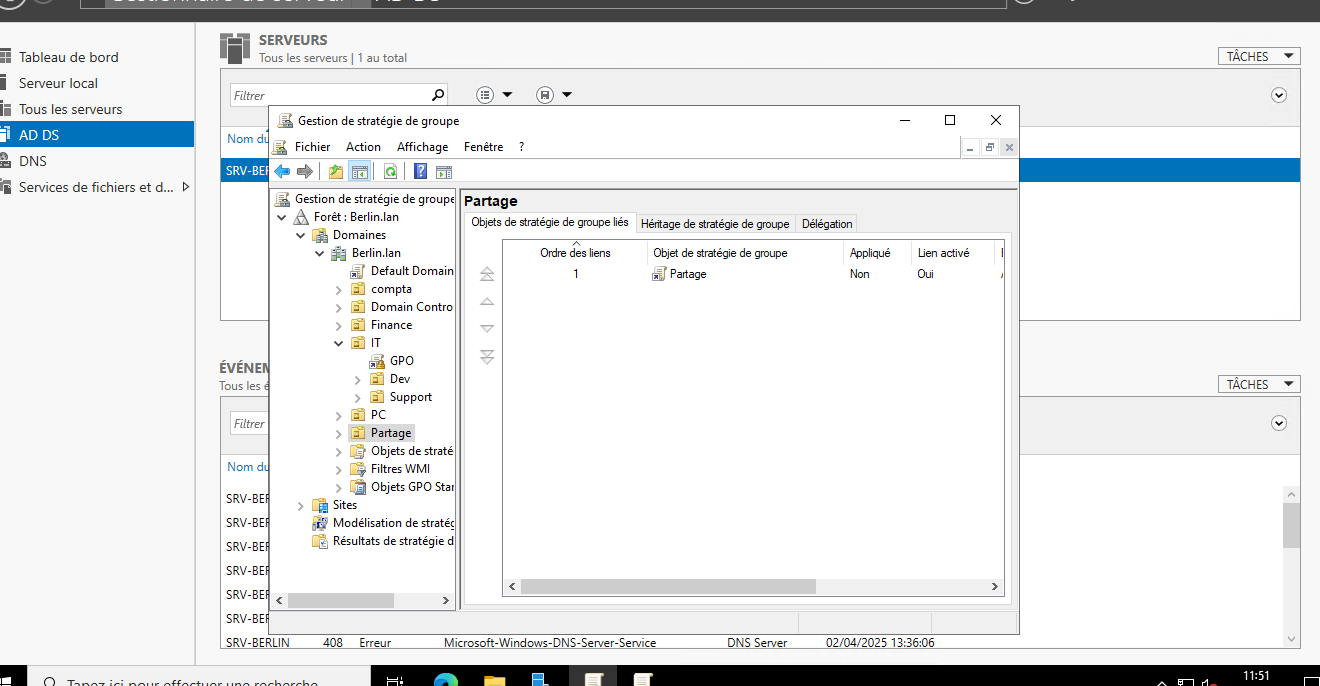Click the Up one level folder icon
This screenshot has height=686, width=1320.
336,172
